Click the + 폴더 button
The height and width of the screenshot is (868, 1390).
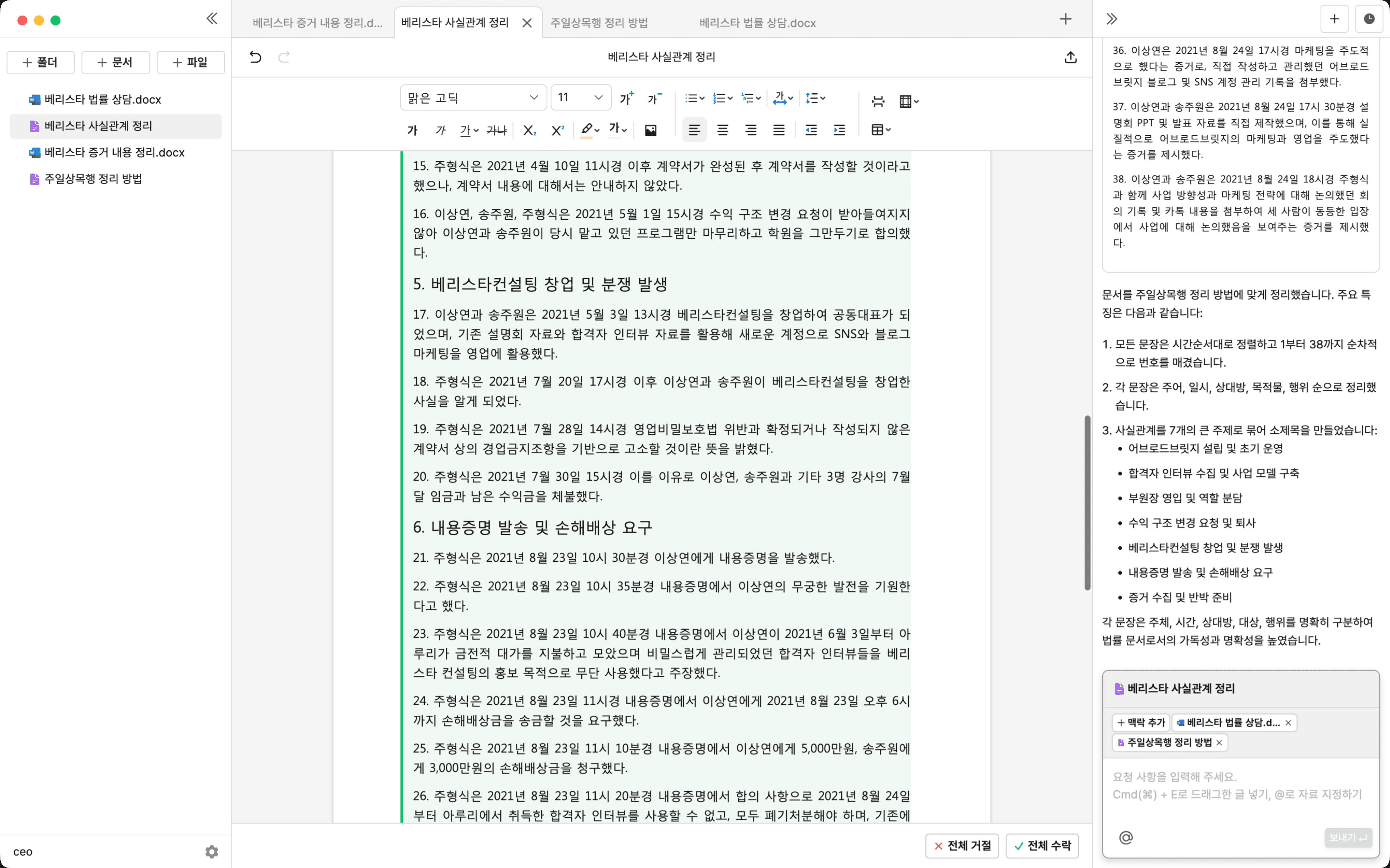40,62
